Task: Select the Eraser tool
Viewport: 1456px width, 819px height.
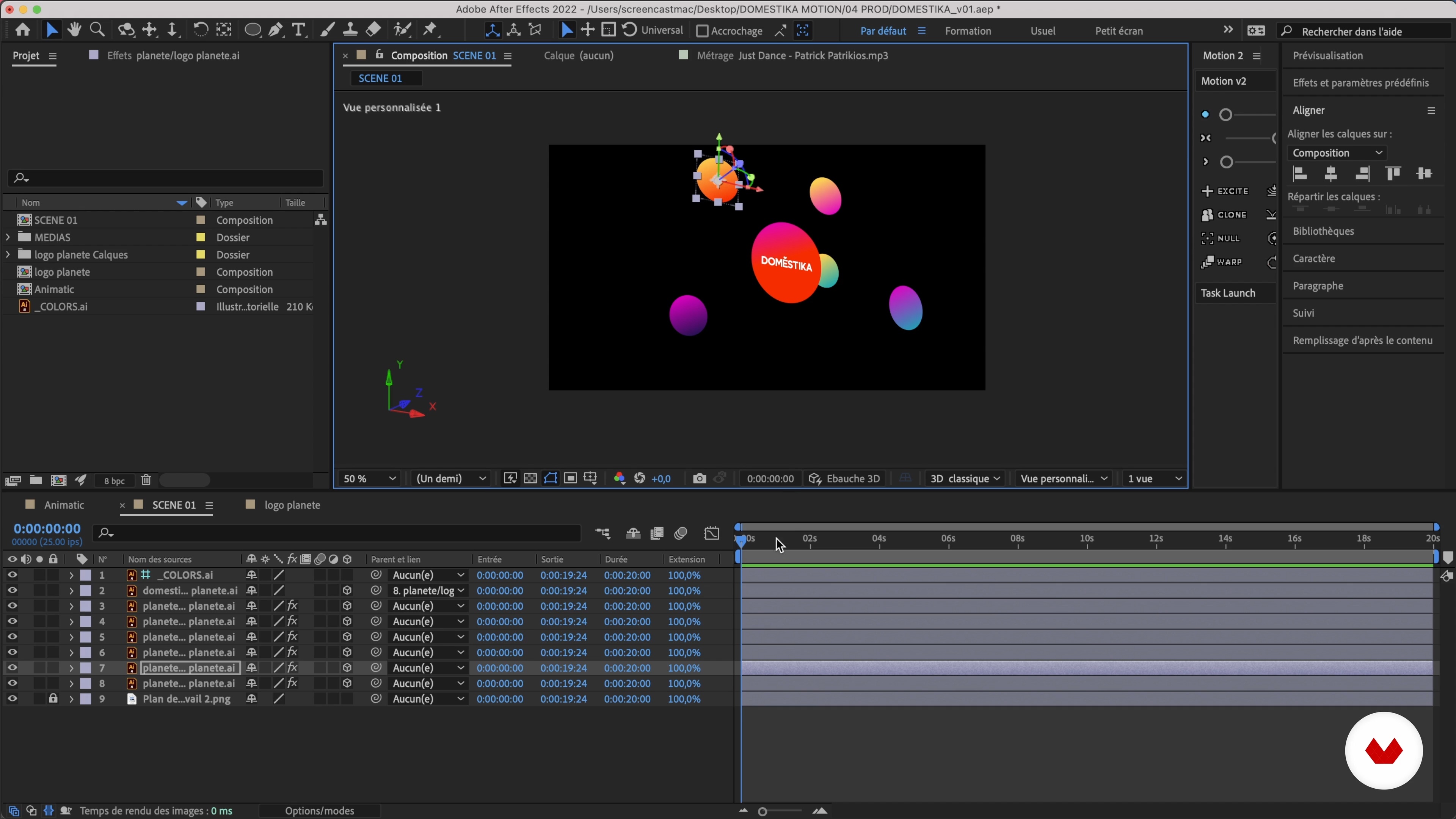Action: tap(373, 30)
